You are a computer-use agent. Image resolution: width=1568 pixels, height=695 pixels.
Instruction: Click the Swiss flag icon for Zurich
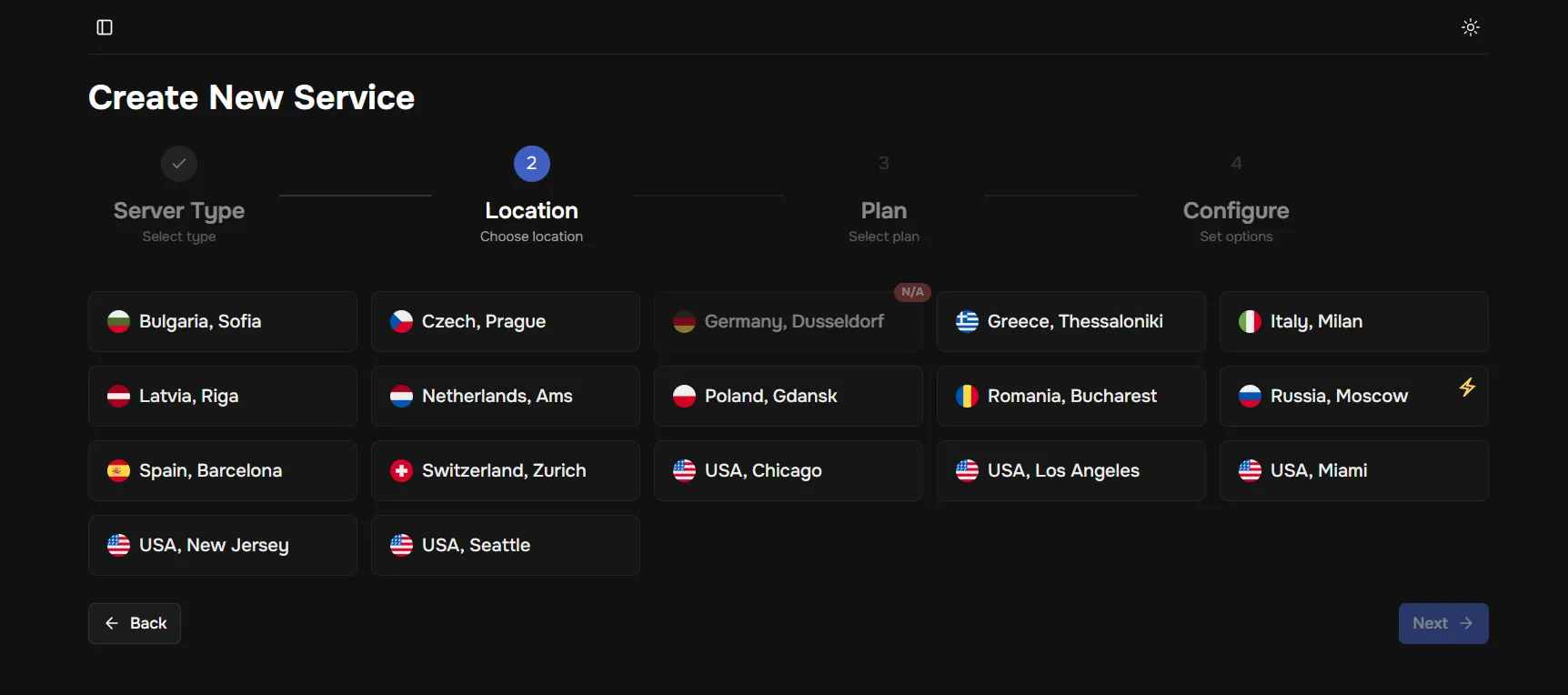coord(401,470)
